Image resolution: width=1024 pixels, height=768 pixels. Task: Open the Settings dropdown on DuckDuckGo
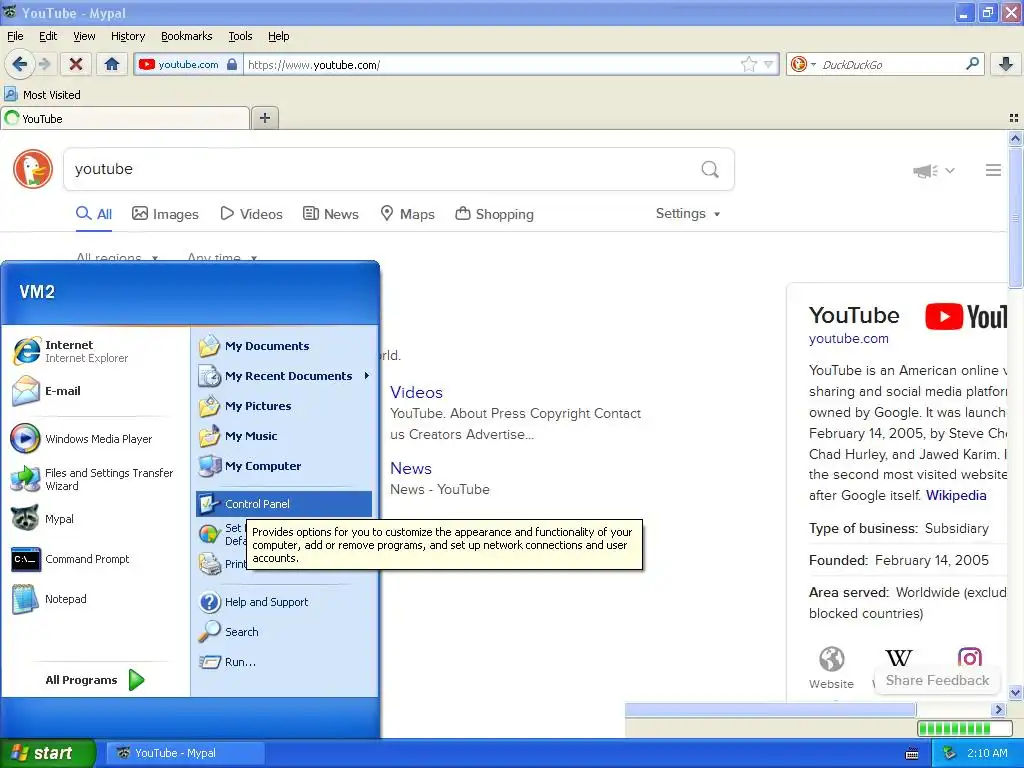coord(688,214)
